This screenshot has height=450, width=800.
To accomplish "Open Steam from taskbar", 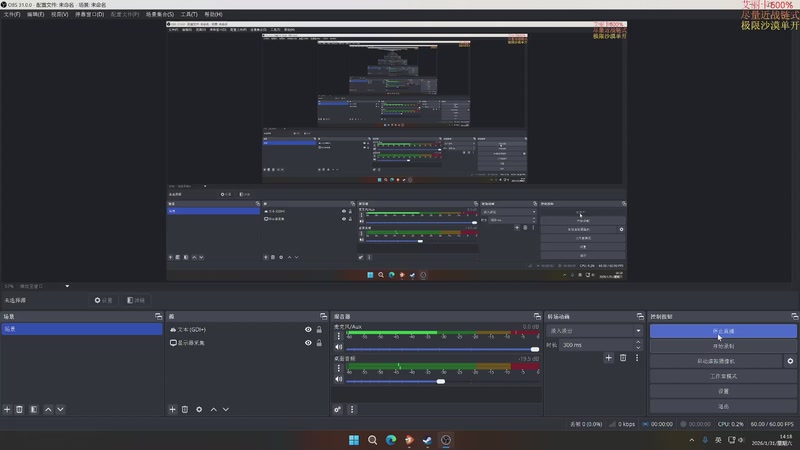I will [428, 440].
